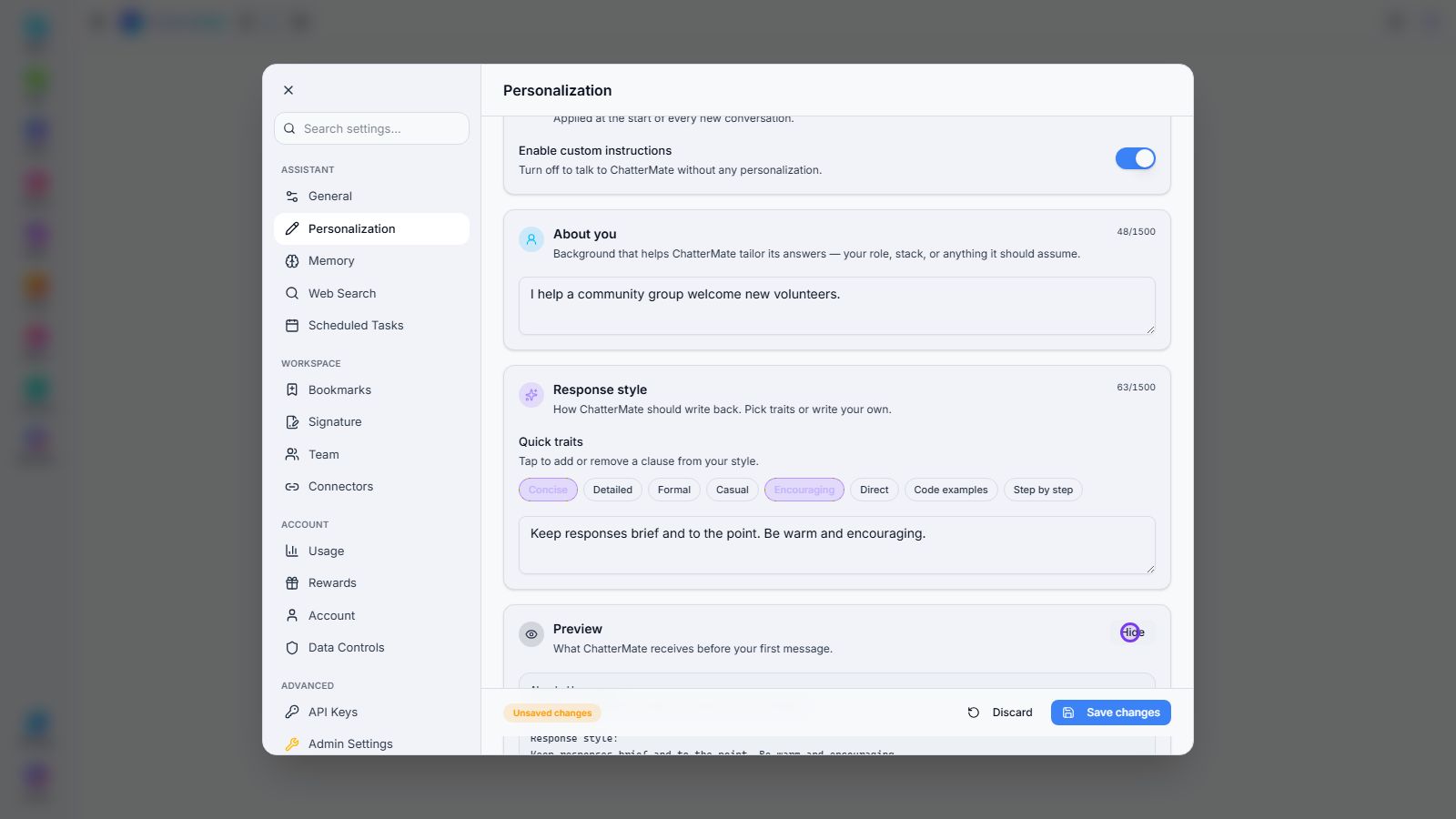Click the Connectors link icon

point(292,487)
